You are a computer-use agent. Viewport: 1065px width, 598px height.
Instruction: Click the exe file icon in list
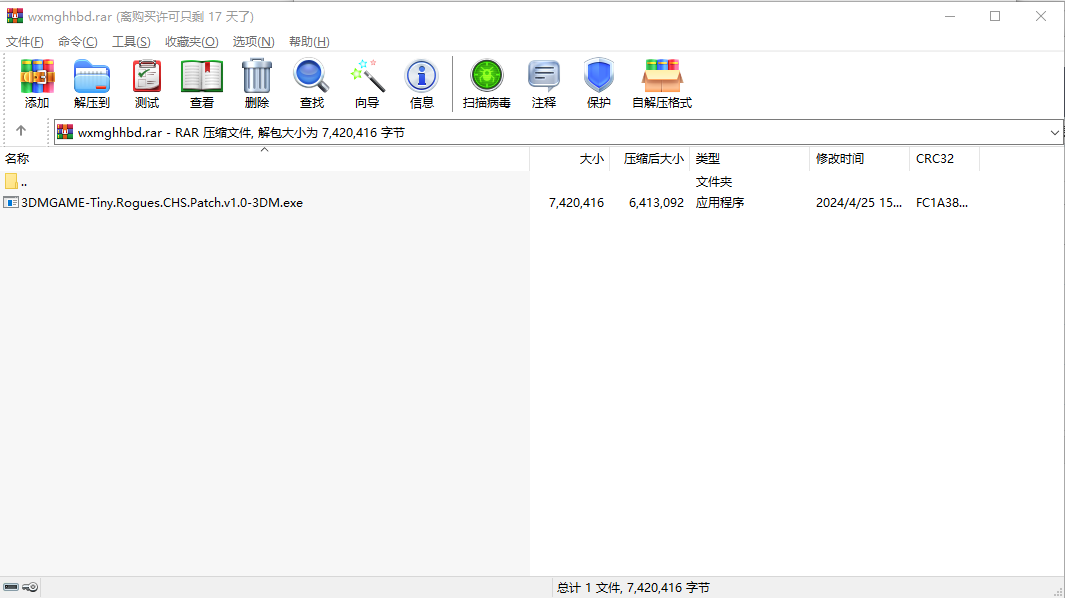pyautogui.click(x=11, y=203)
